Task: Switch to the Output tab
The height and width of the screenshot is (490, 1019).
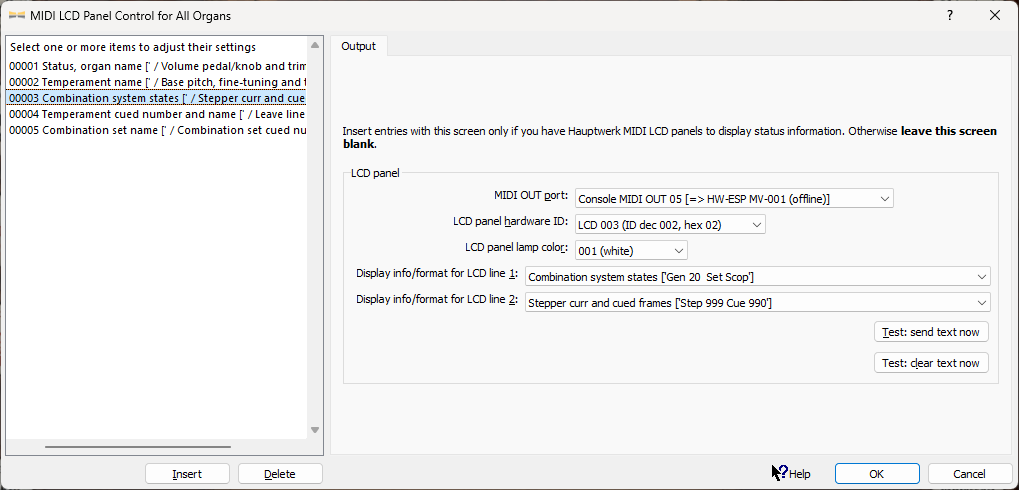Action: click(x=359, y=46)
